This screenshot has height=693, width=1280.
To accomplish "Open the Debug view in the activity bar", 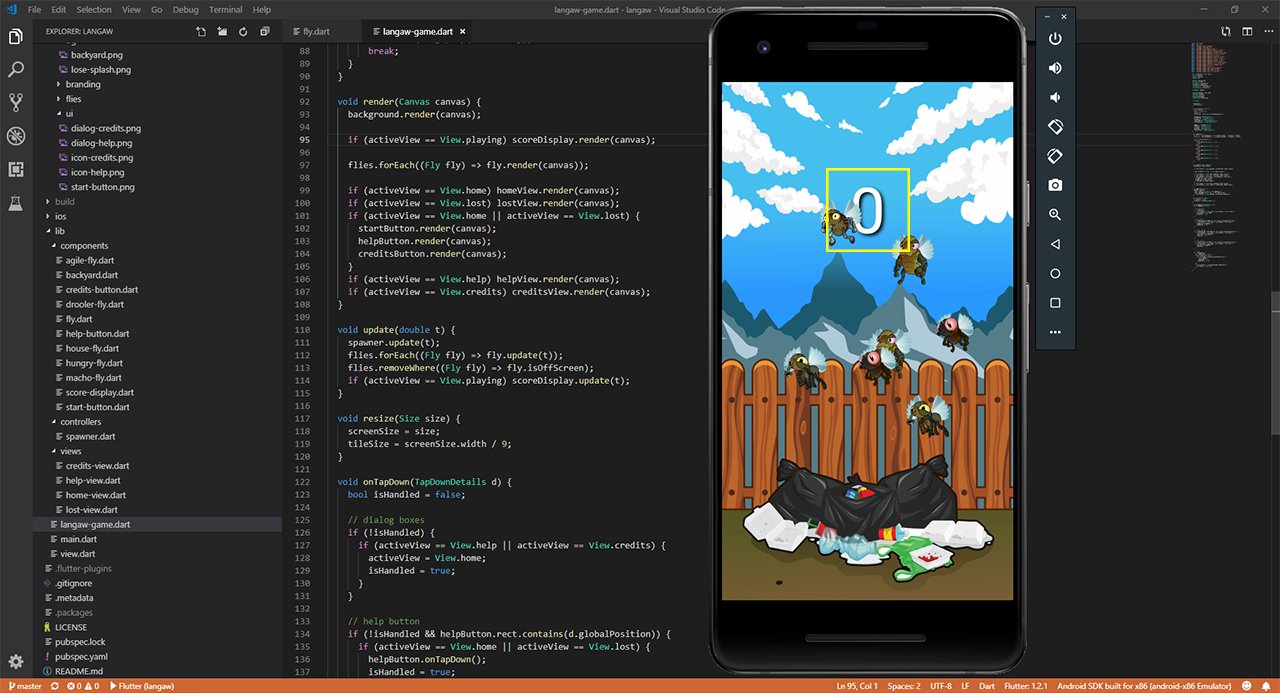I will pos(15,136).
